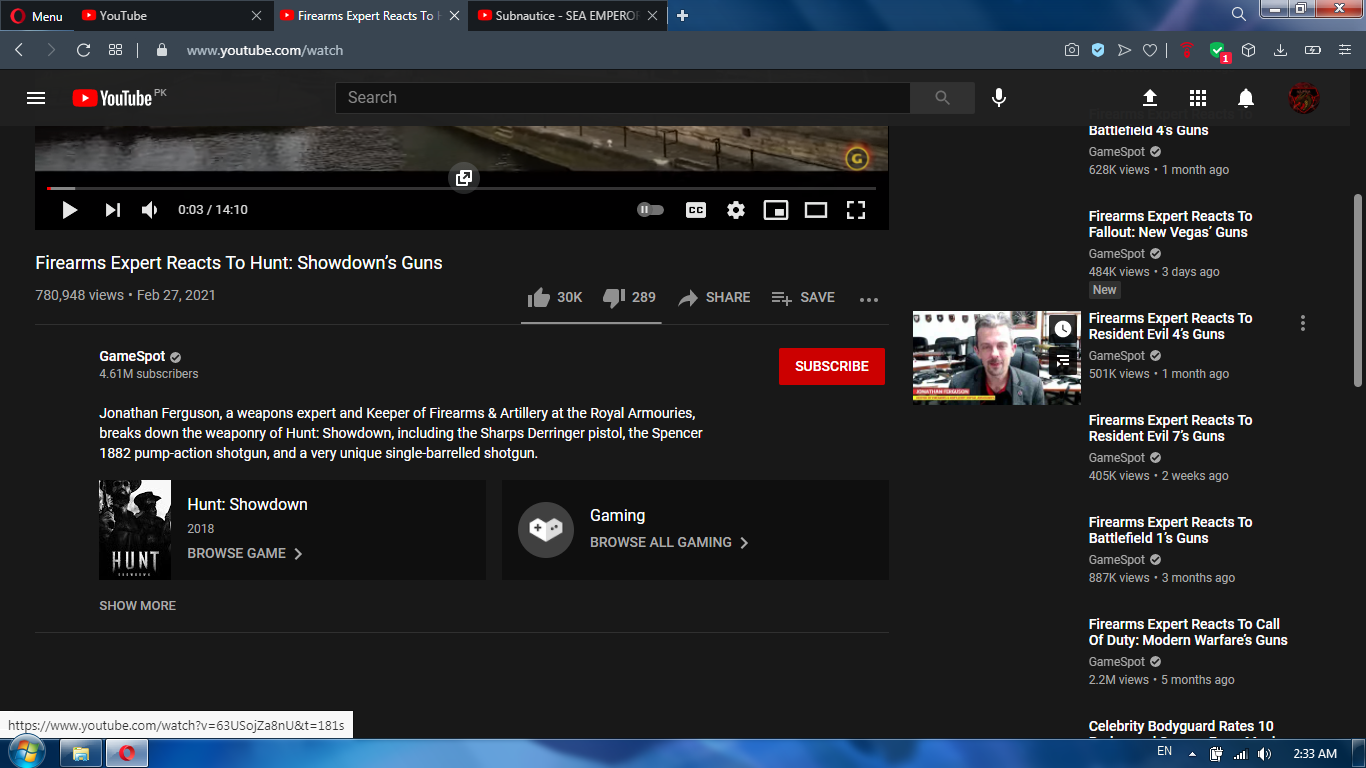The image size is (1366, 768).
Task: Expand description with SHOW MORE
Action: tap(137, 605)
